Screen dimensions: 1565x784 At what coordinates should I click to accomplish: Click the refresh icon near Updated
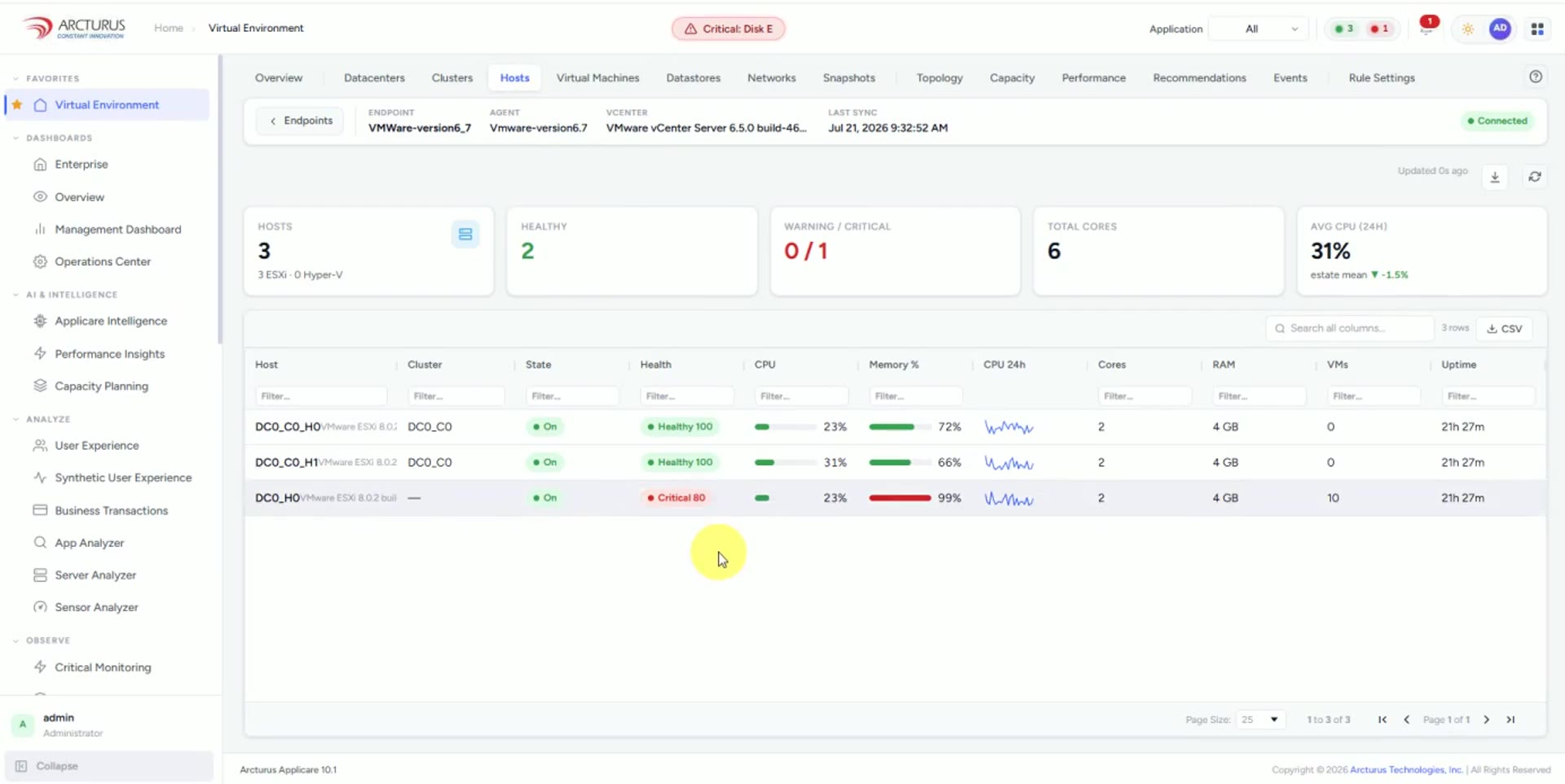click(1535, 177)
